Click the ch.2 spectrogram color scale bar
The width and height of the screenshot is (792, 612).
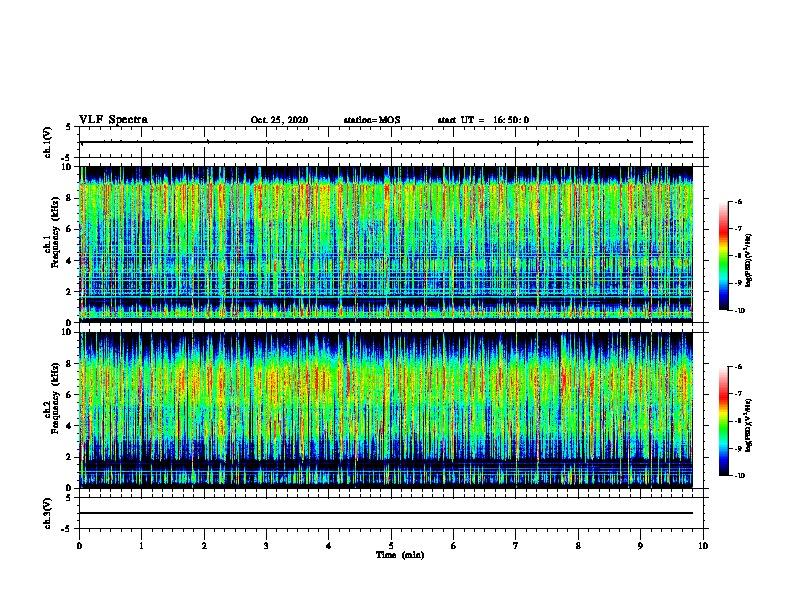tap(723, 421)
